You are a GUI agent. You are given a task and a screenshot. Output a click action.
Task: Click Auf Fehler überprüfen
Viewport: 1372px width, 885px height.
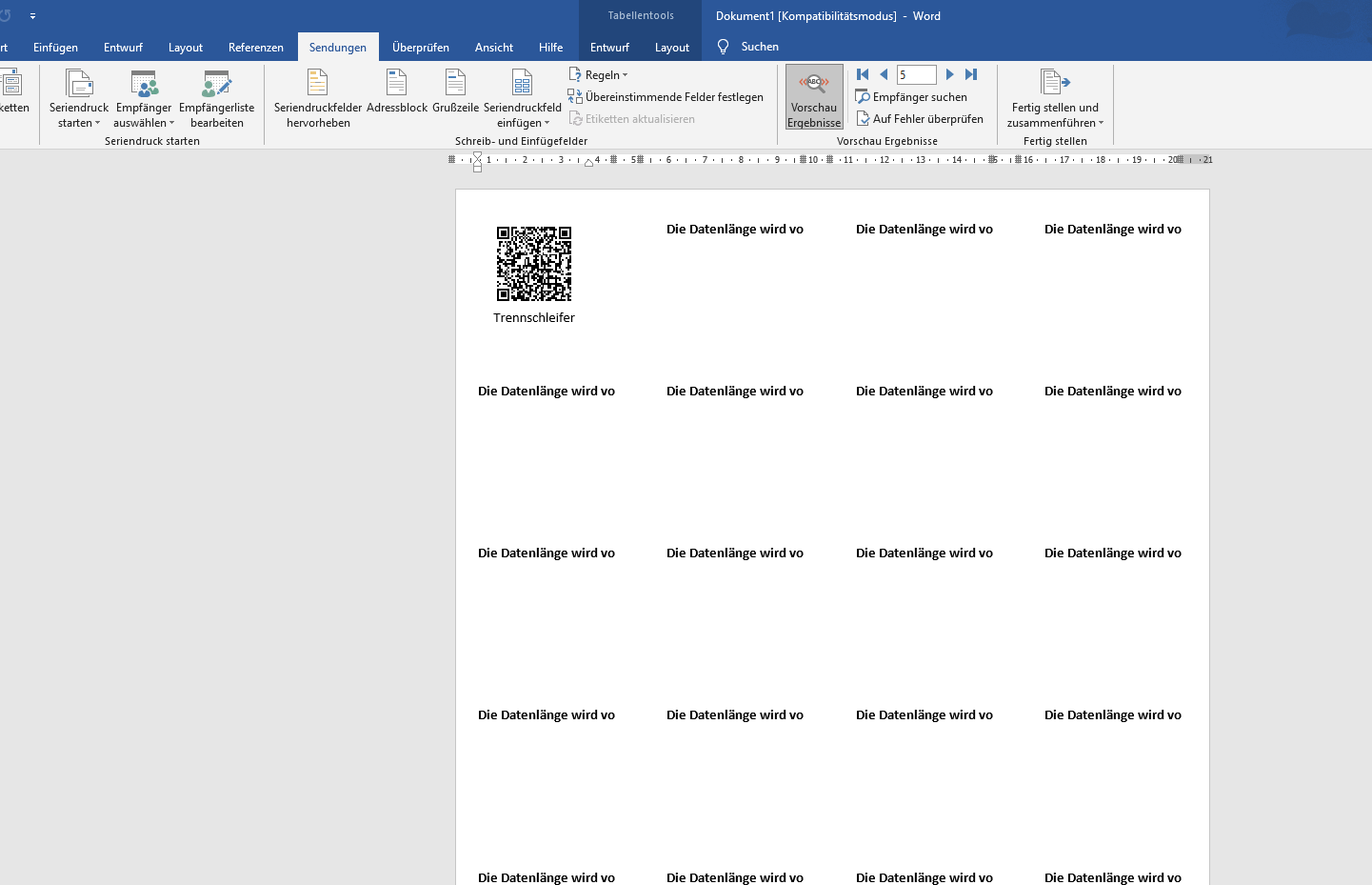pos(920,118)
